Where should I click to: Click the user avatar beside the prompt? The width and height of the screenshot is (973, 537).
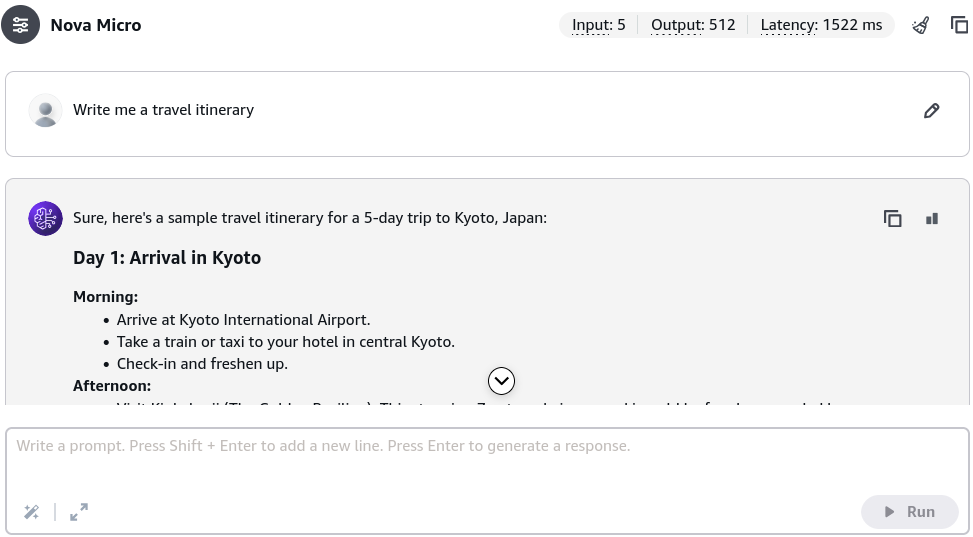[45, 111]
